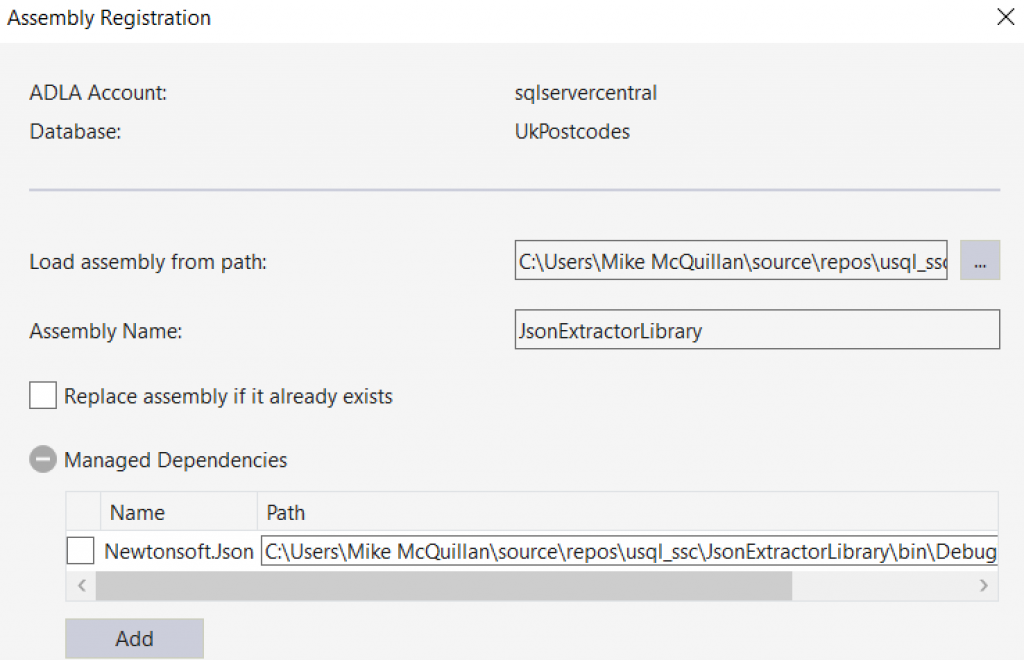Screen dimensions: 1024x660
Task: Click the Add dependency button
Action: [x=134, y=638]
